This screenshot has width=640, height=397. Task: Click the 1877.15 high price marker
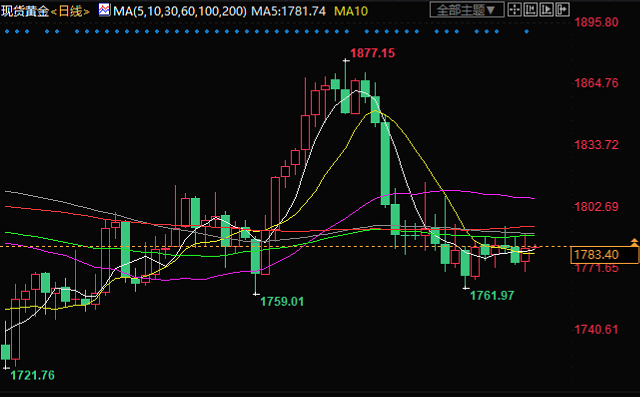pos(372,53)
